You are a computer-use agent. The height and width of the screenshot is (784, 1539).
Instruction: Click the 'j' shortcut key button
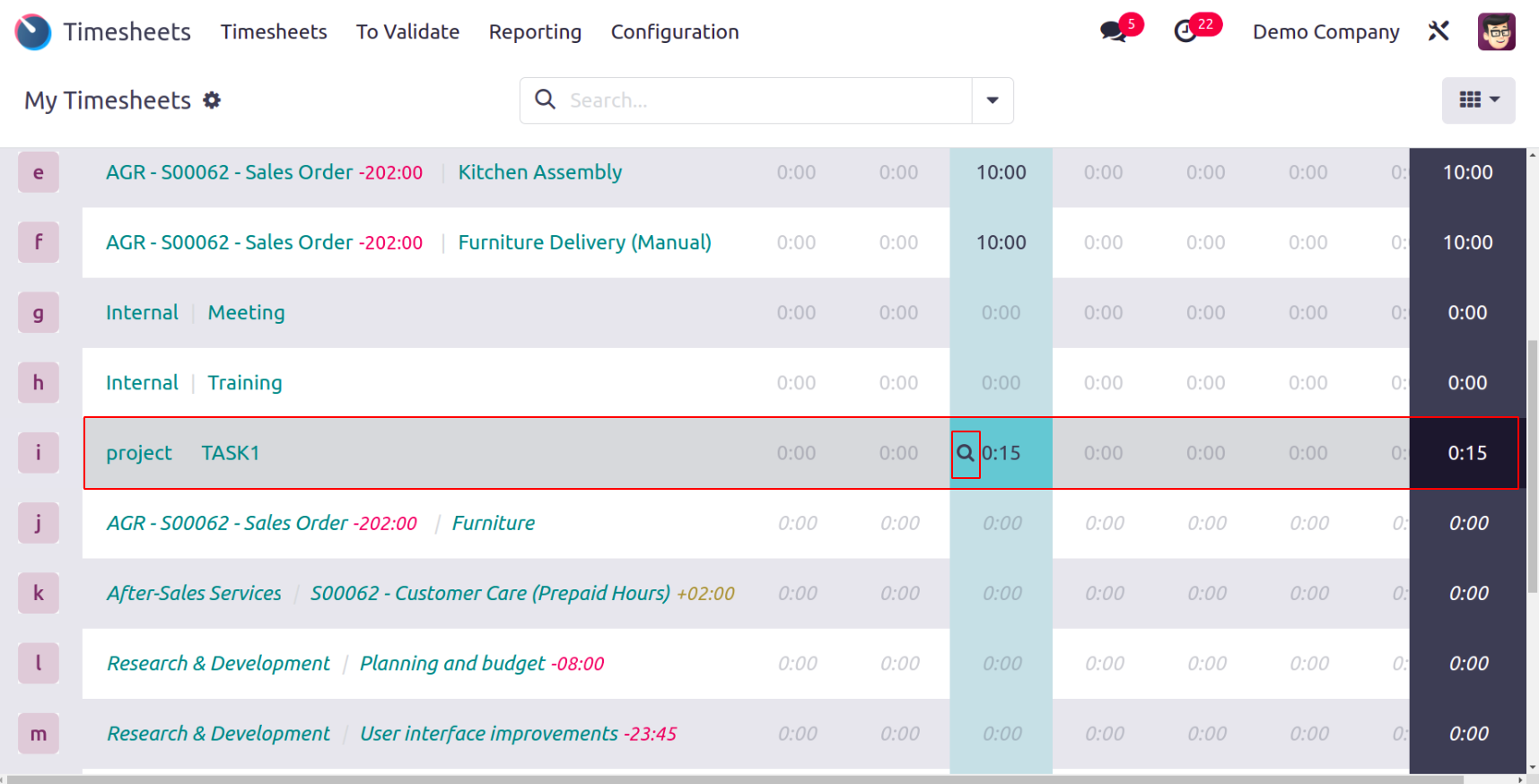coord(39,523)
